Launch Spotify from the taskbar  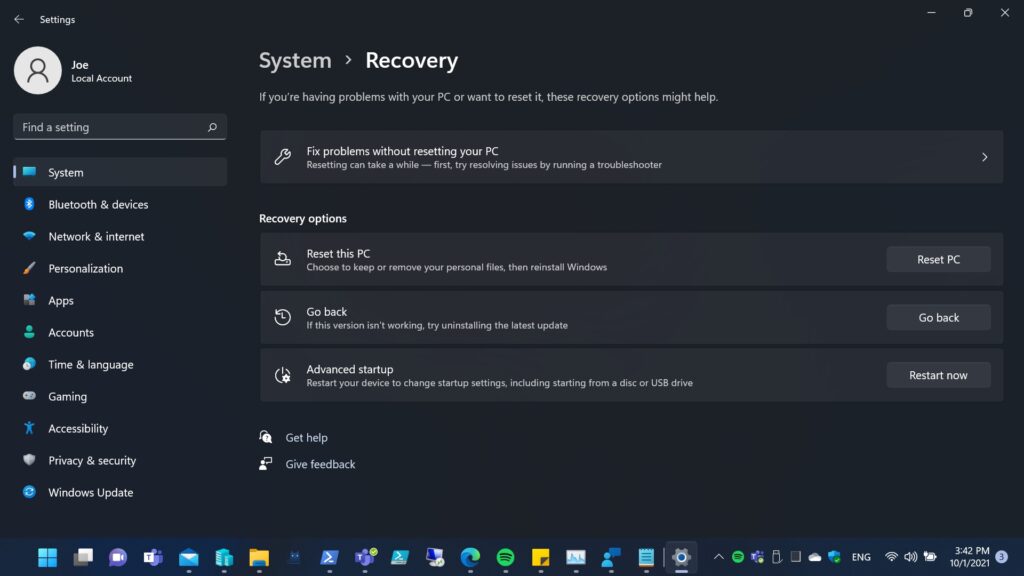[x=505, y=557]
